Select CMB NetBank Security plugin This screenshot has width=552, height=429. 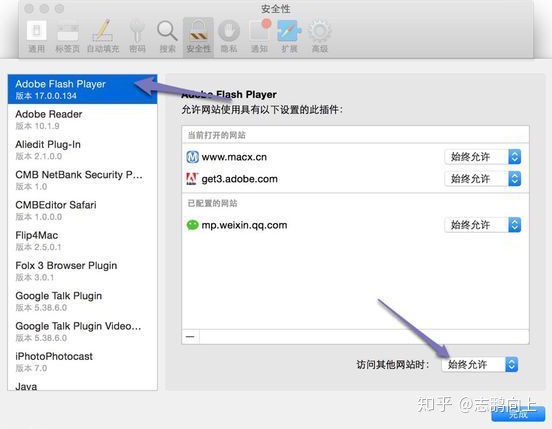pyautogui.click(x=82, y=180)
